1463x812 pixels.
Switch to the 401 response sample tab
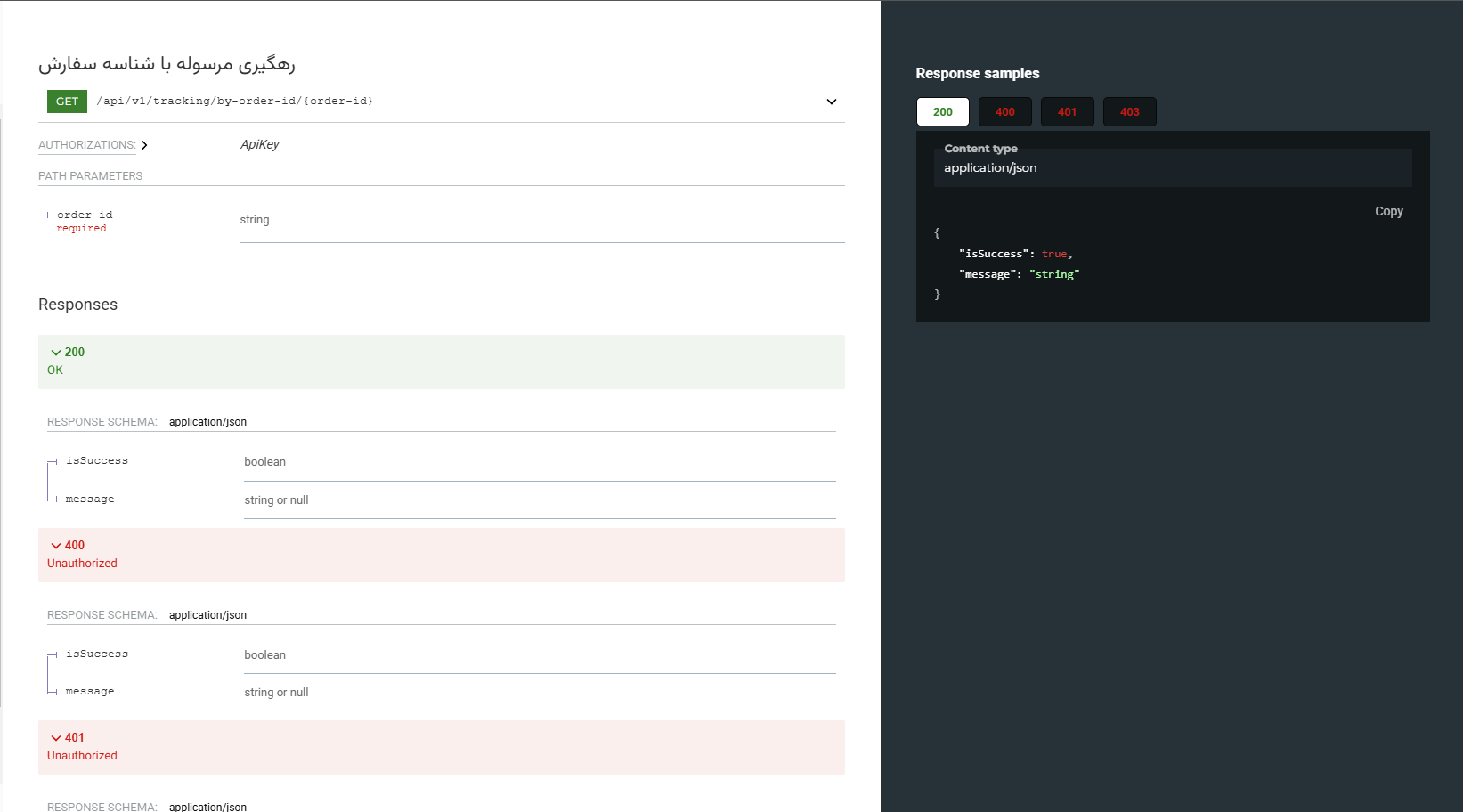[1067, 112]
